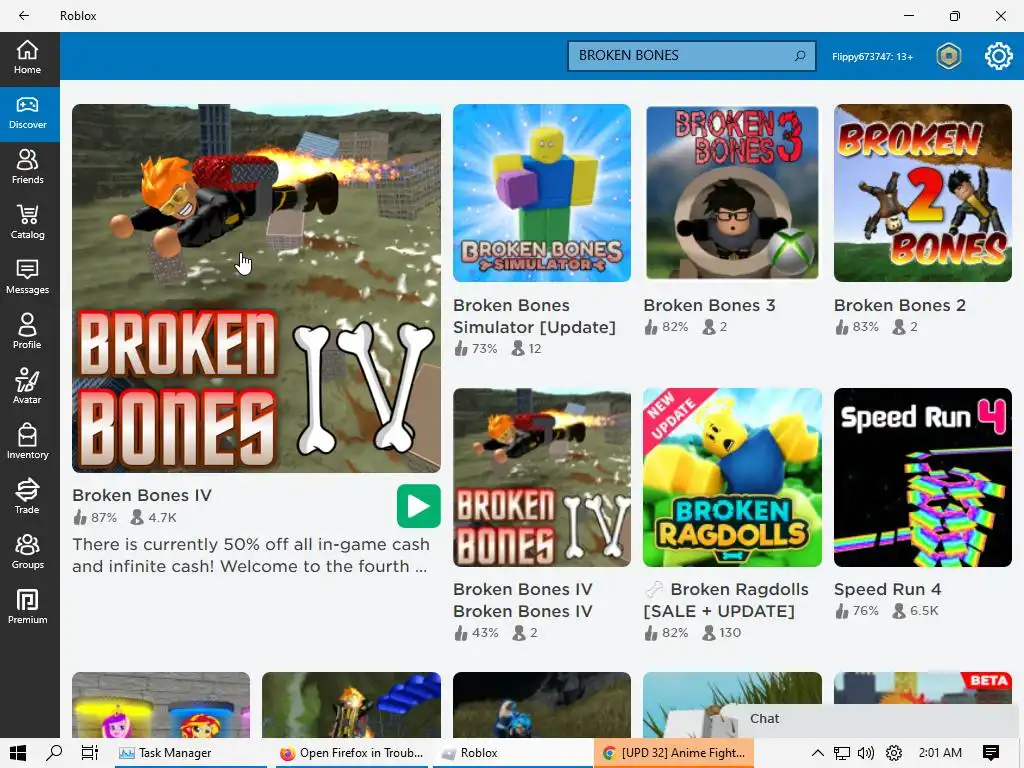
Task: Click the search magnifier icon
Action: (800, 56)
